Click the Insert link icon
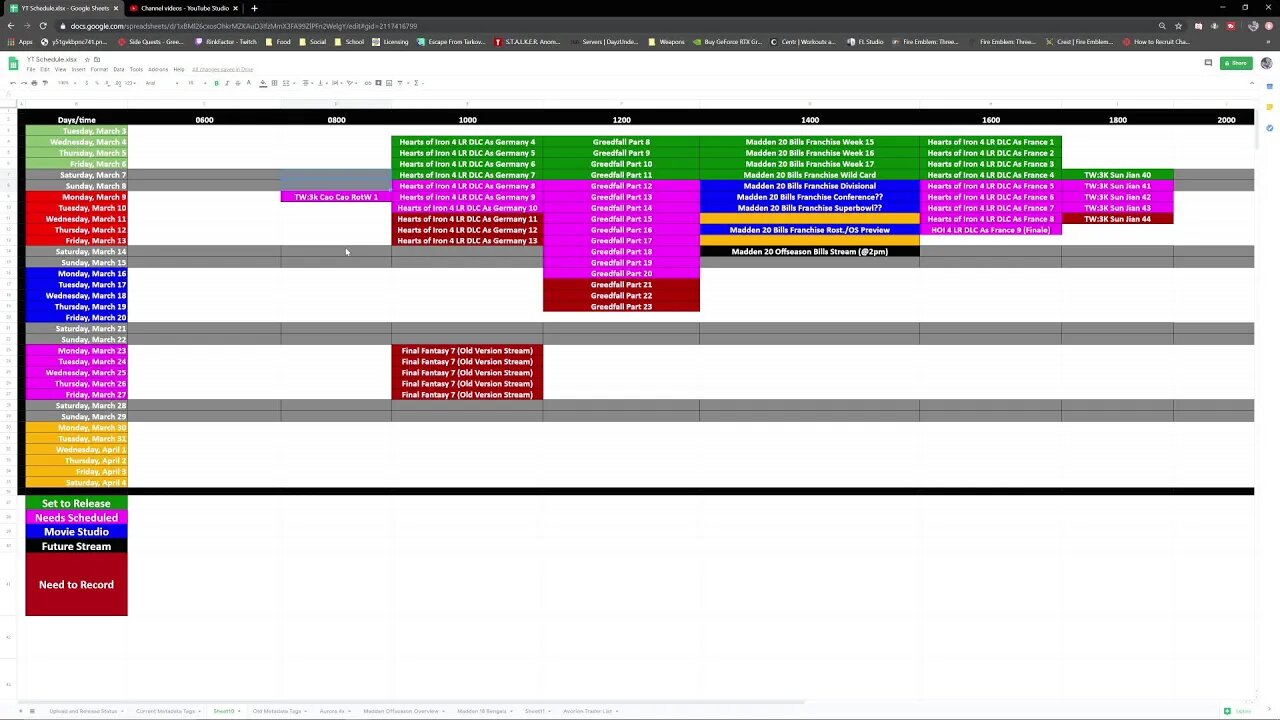This screenshot has height=720, width=1280. [368, 83]
